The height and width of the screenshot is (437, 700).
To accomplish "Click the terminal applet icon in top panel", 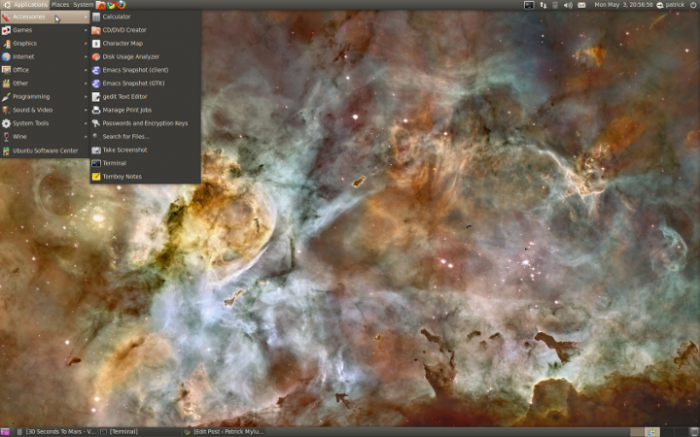I will (x=529, y=5).
